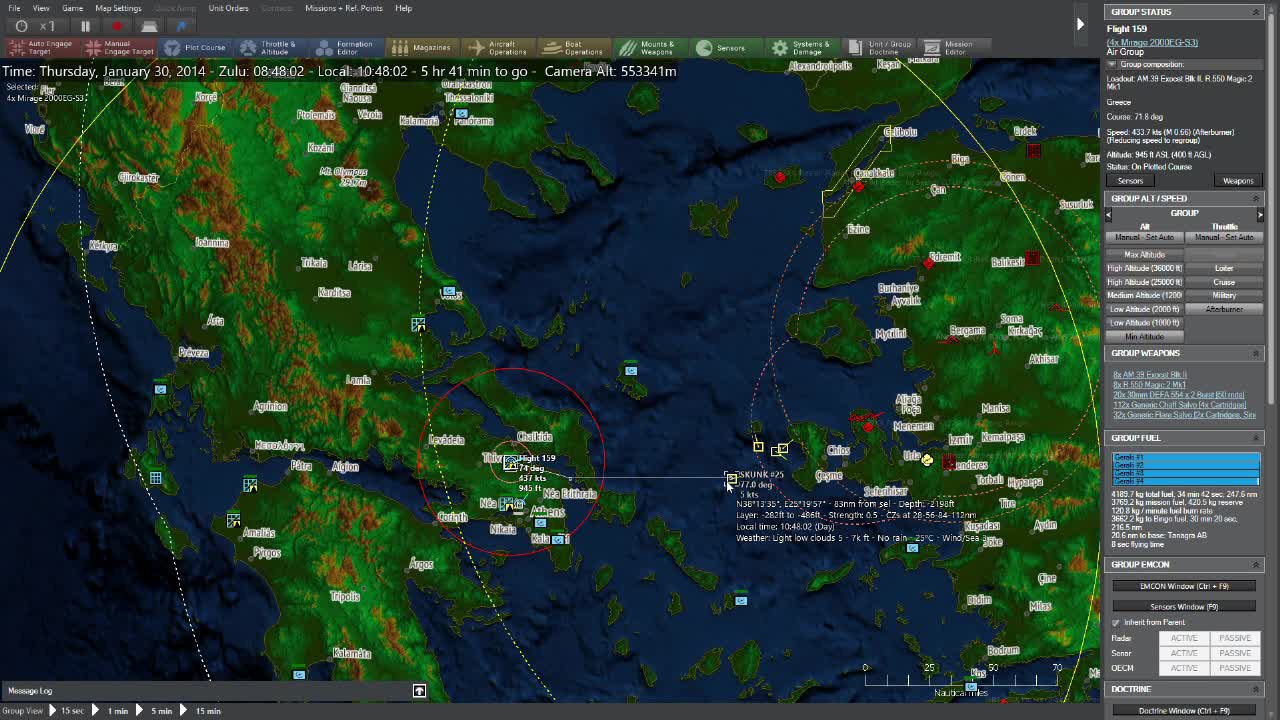
Task: Open the Map Settings menu
Action: click(x=118, y=8)
